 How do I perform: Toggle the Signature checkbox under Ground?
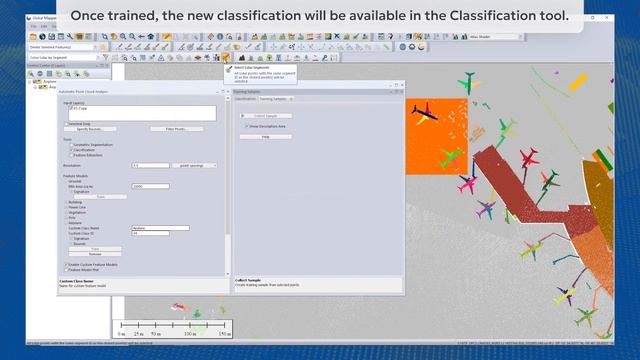pos(71,191)
